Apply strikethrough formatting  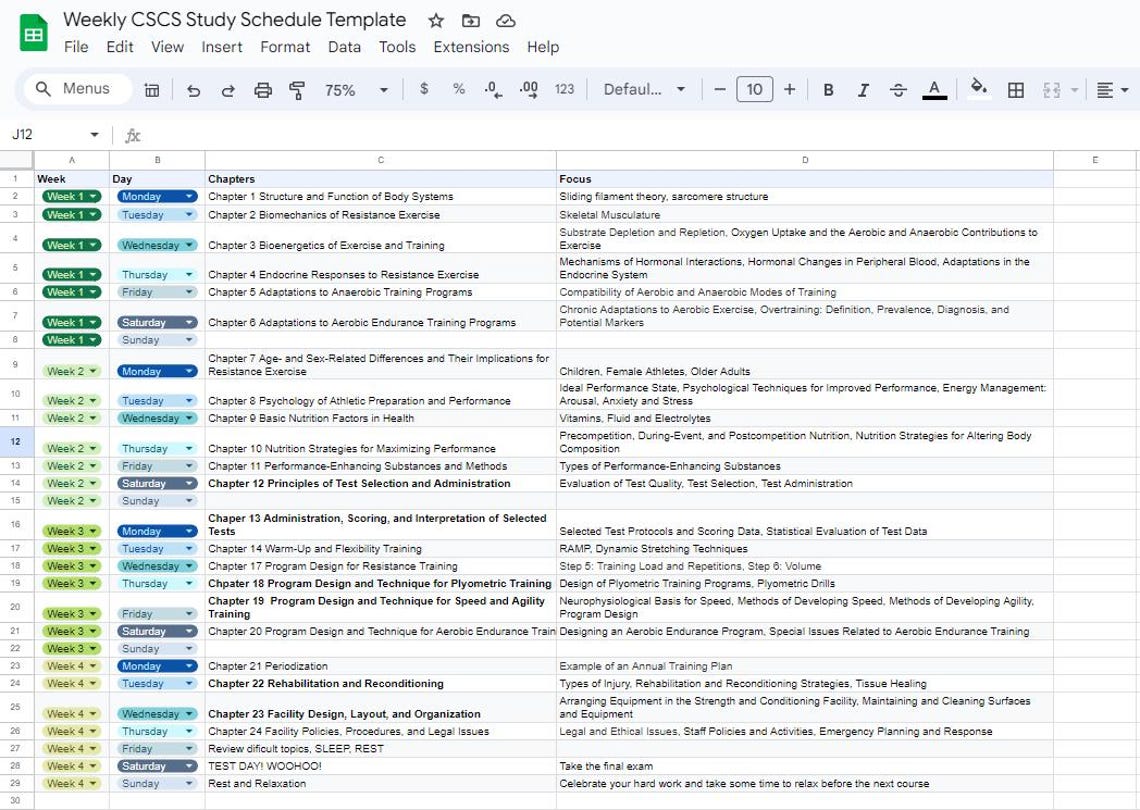(897, 89)
